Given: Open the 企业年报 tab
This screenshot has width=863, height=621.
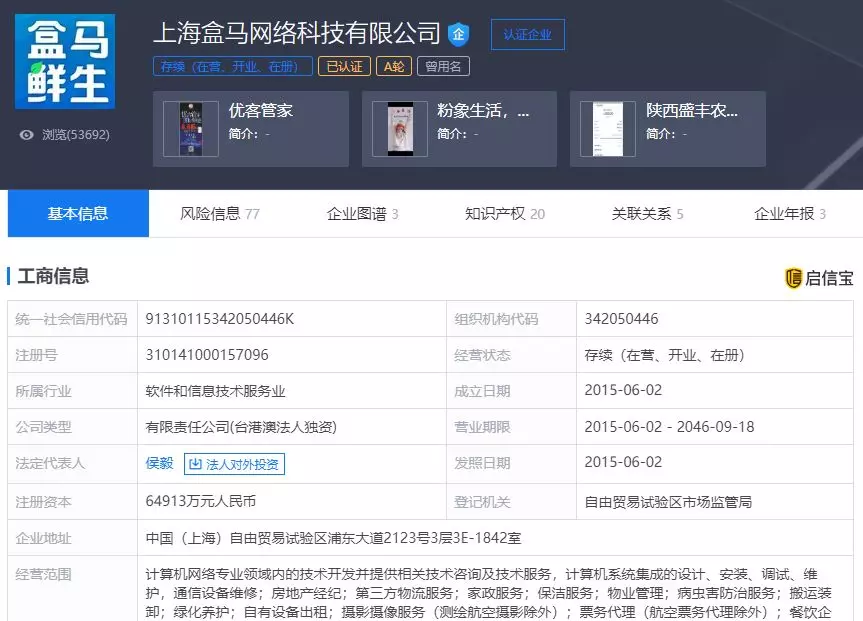Looking at the screenshot, I should pyautogui.click(x=790, y=214).
